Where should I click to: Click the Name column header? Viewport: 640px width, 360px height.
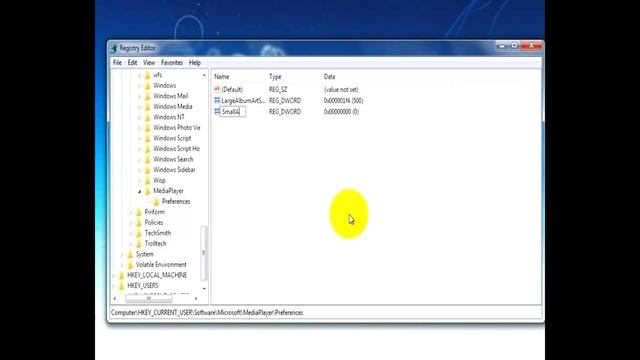point(222,77)
